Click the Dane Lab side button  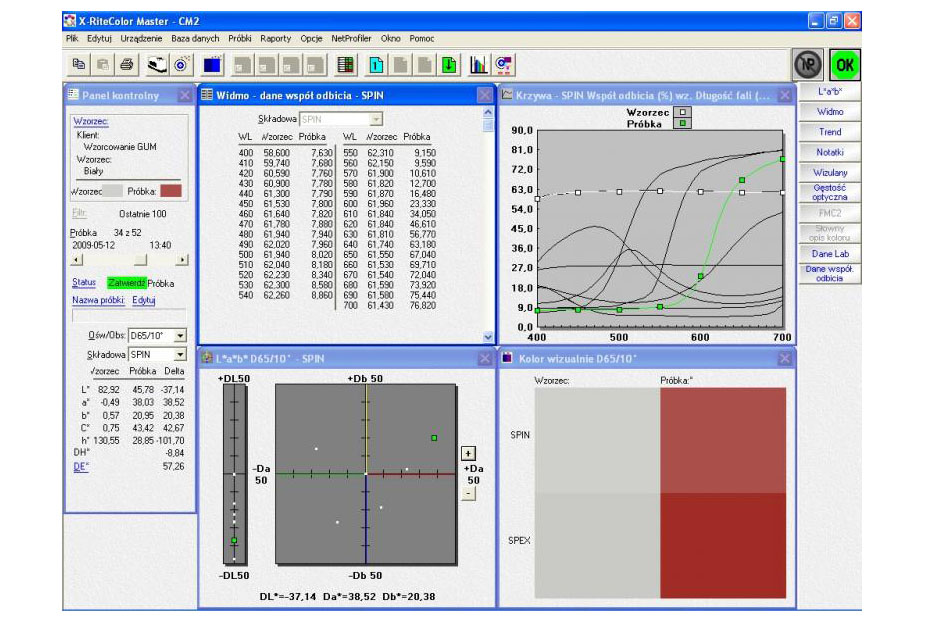click(830, 253)
